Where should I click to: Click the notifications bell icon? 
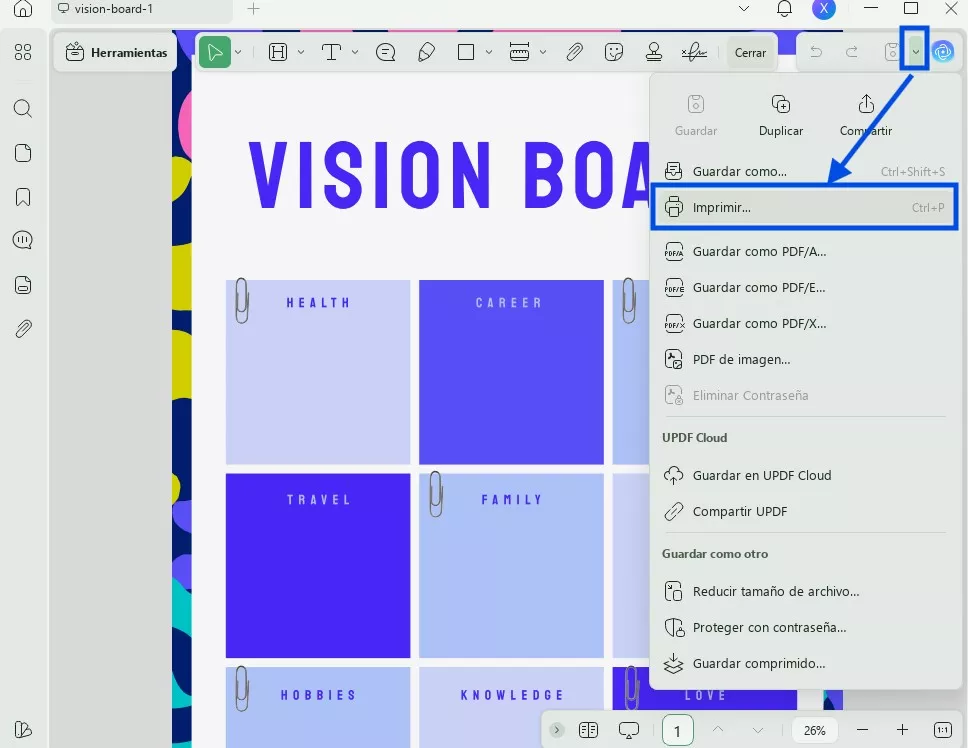[x=785, y=9]
